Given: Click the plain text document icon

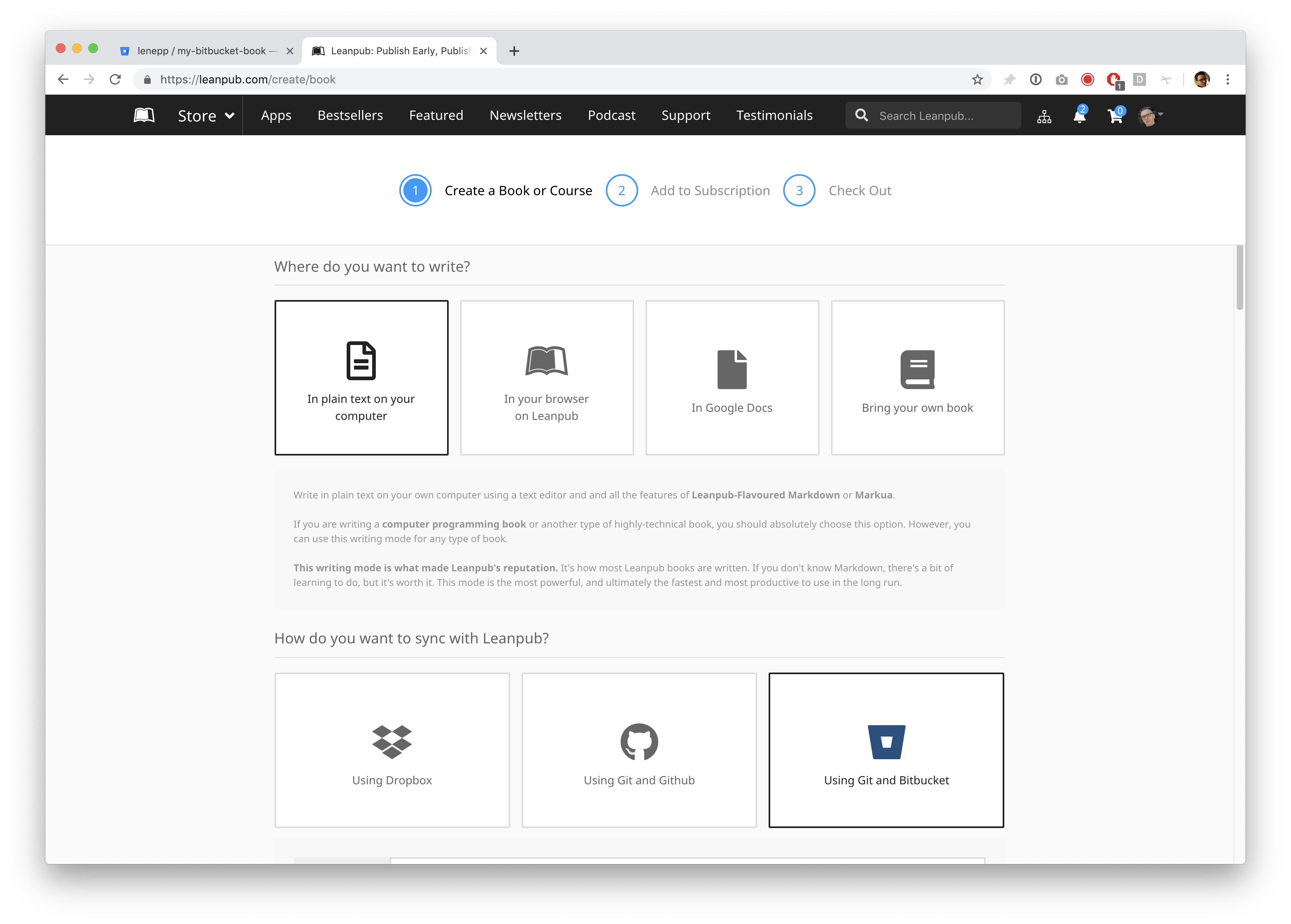Looking at the screenshot, I should pos(361,360).
